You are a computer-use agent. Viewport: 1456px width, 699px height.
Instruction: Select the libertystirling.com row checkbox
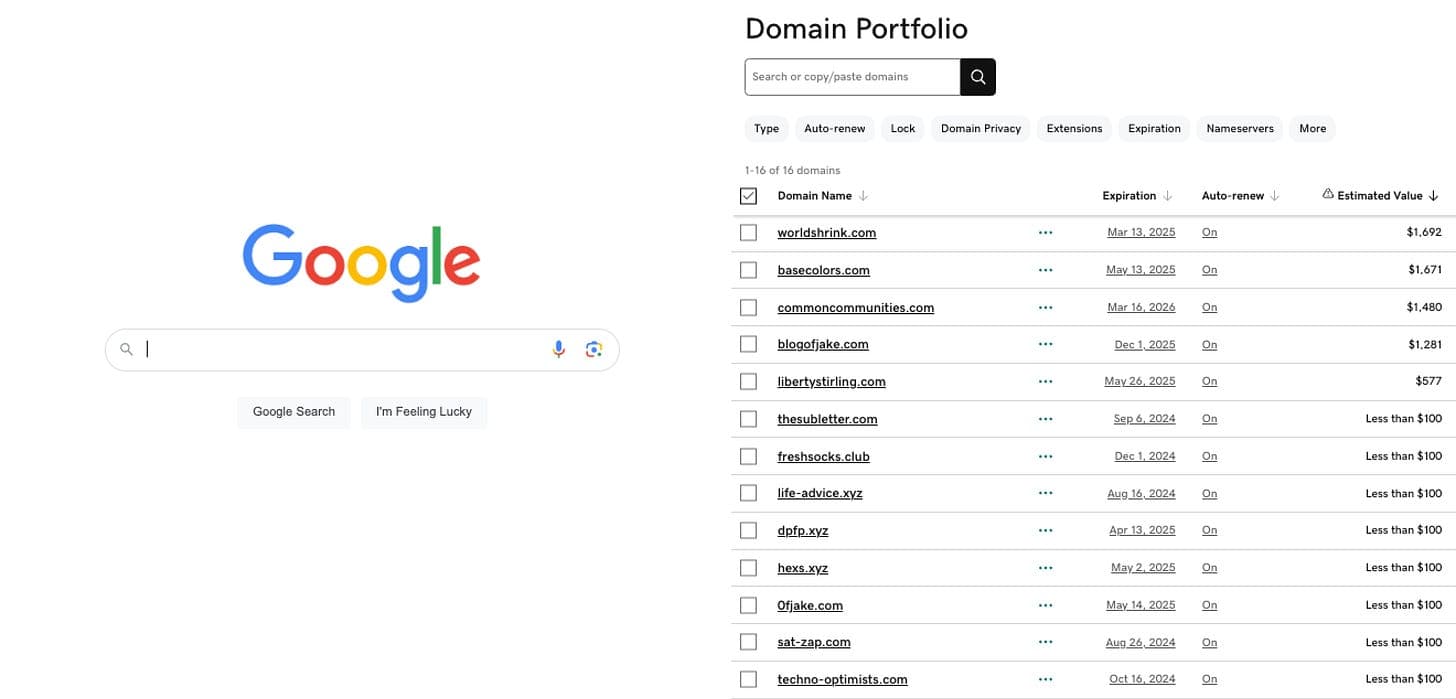[748, 381]
